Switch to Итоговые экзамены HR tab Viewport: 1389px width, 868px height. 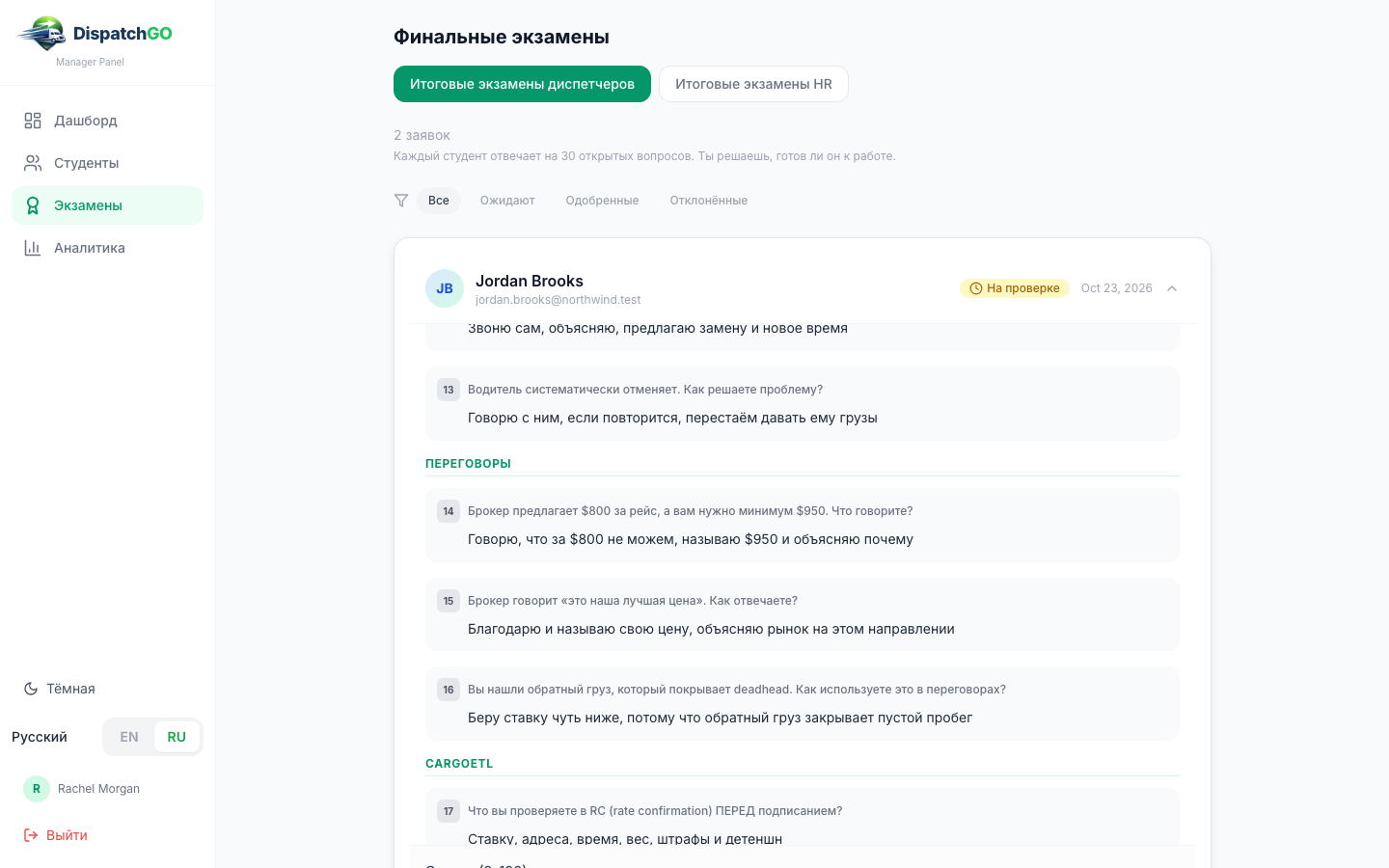click(x=753, y=84)
